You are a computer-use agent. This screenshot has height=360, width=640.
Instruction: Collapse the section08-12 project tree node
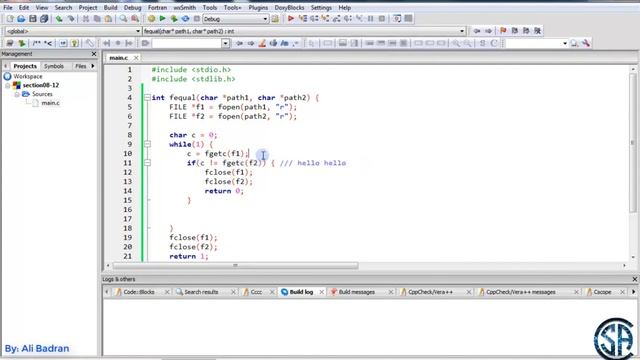[x=7, y=85]
